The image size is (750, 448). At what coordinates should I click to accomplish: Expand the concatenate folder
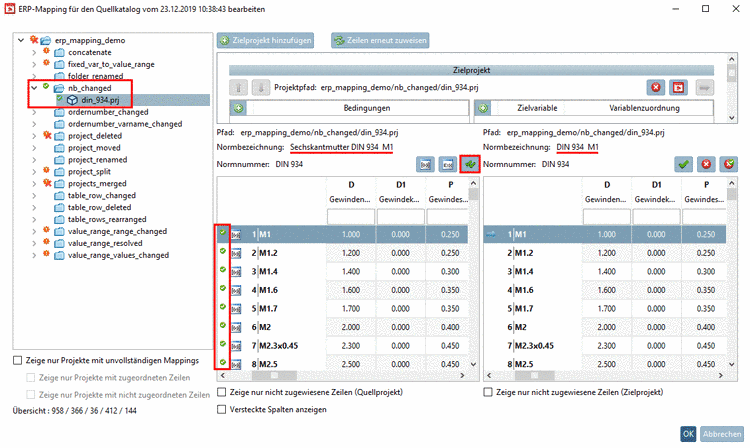(34, 53)
